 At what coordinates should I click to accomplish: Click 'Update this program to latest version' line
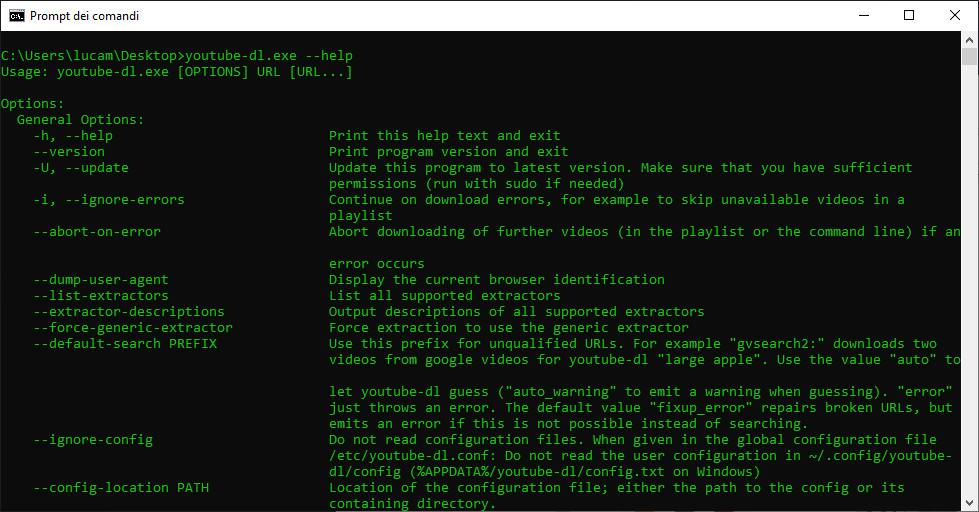point(621,167)
